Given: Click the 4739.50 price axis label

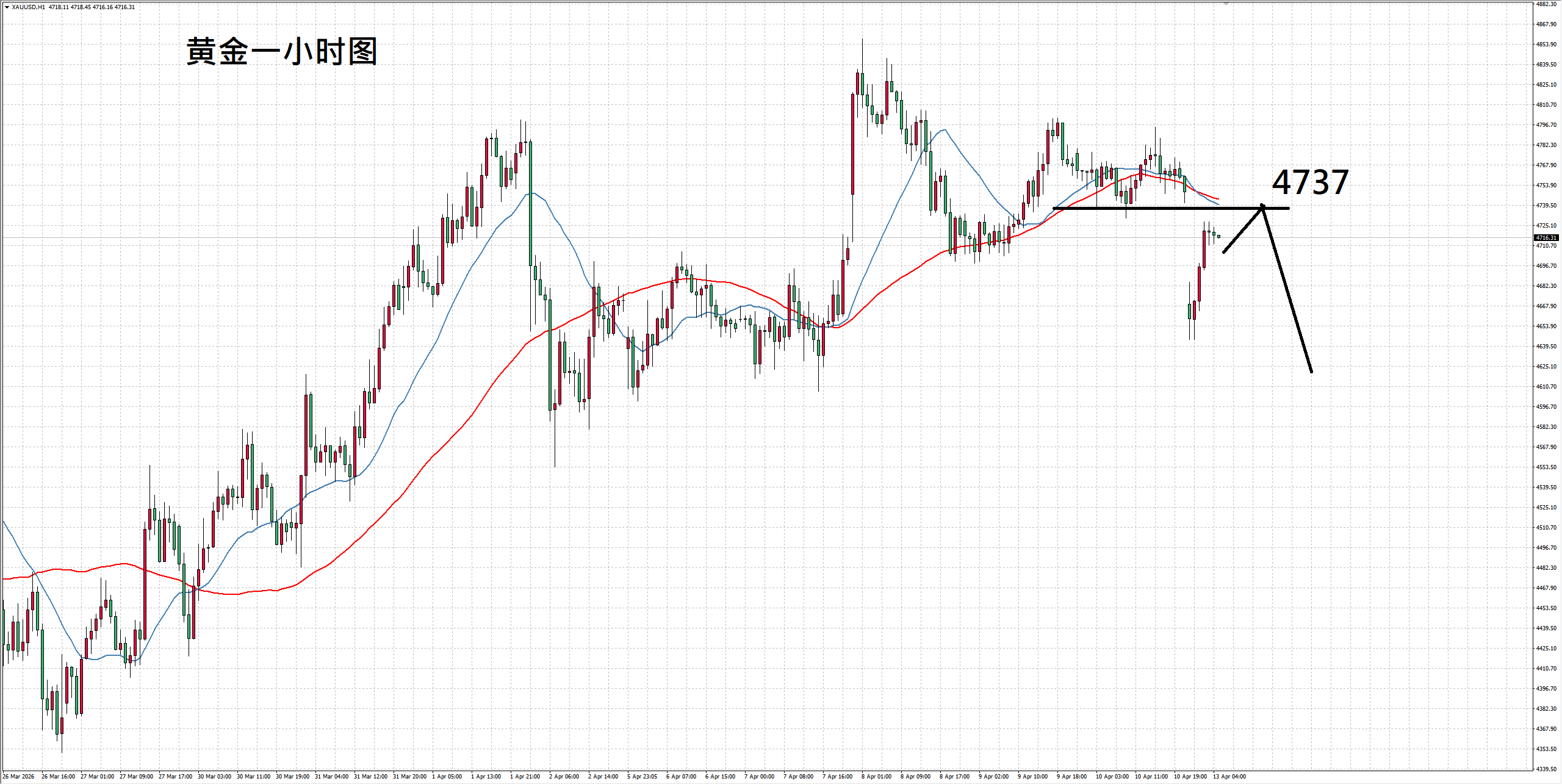Looking at the screenshot, I should click(1546, 206).
